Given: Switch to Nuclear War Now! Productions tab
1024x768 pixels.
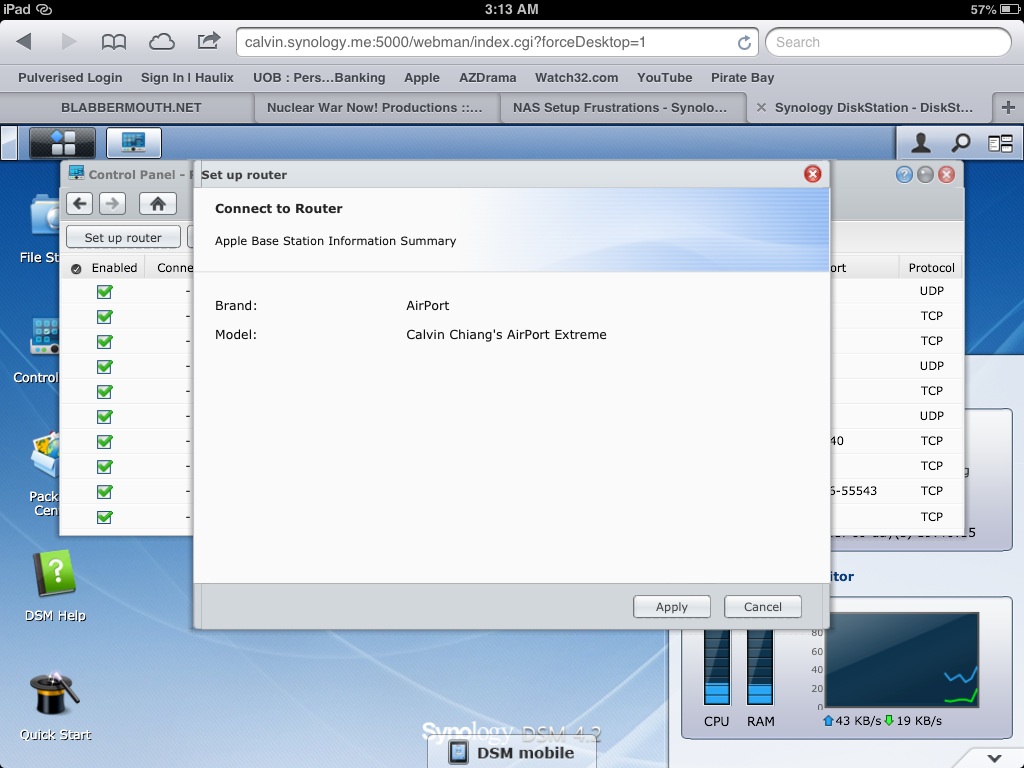Looking at the screenshot, I should pos(375,107).
